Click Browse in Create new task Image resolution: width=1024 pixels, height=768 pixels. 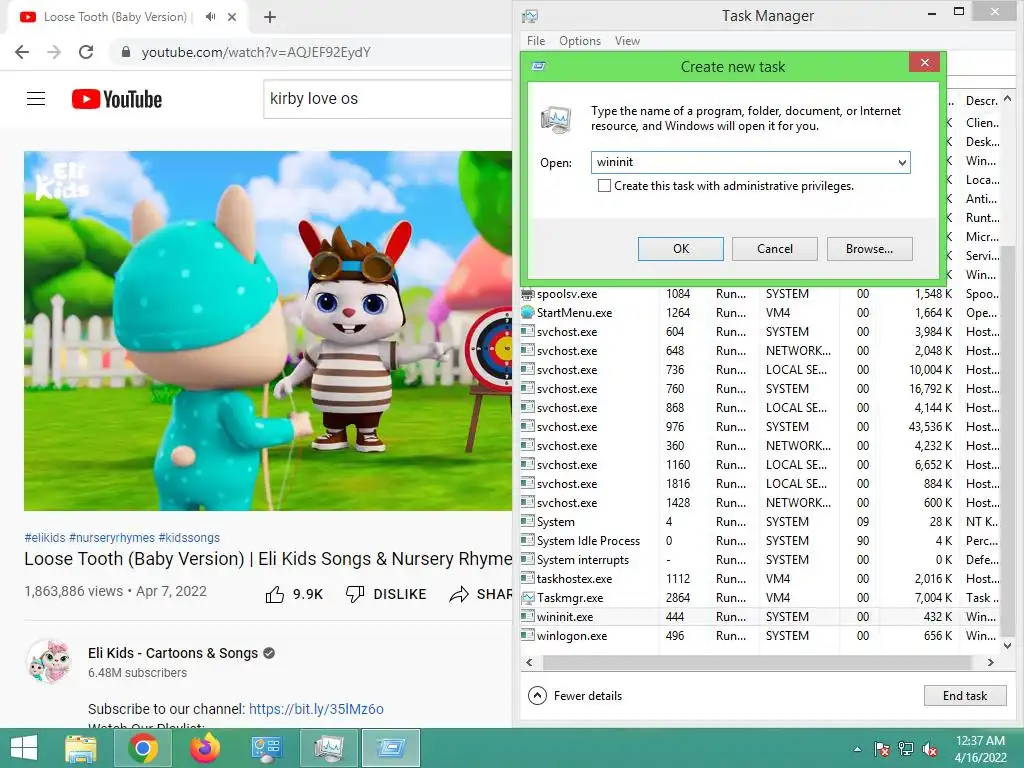[869, 249]
